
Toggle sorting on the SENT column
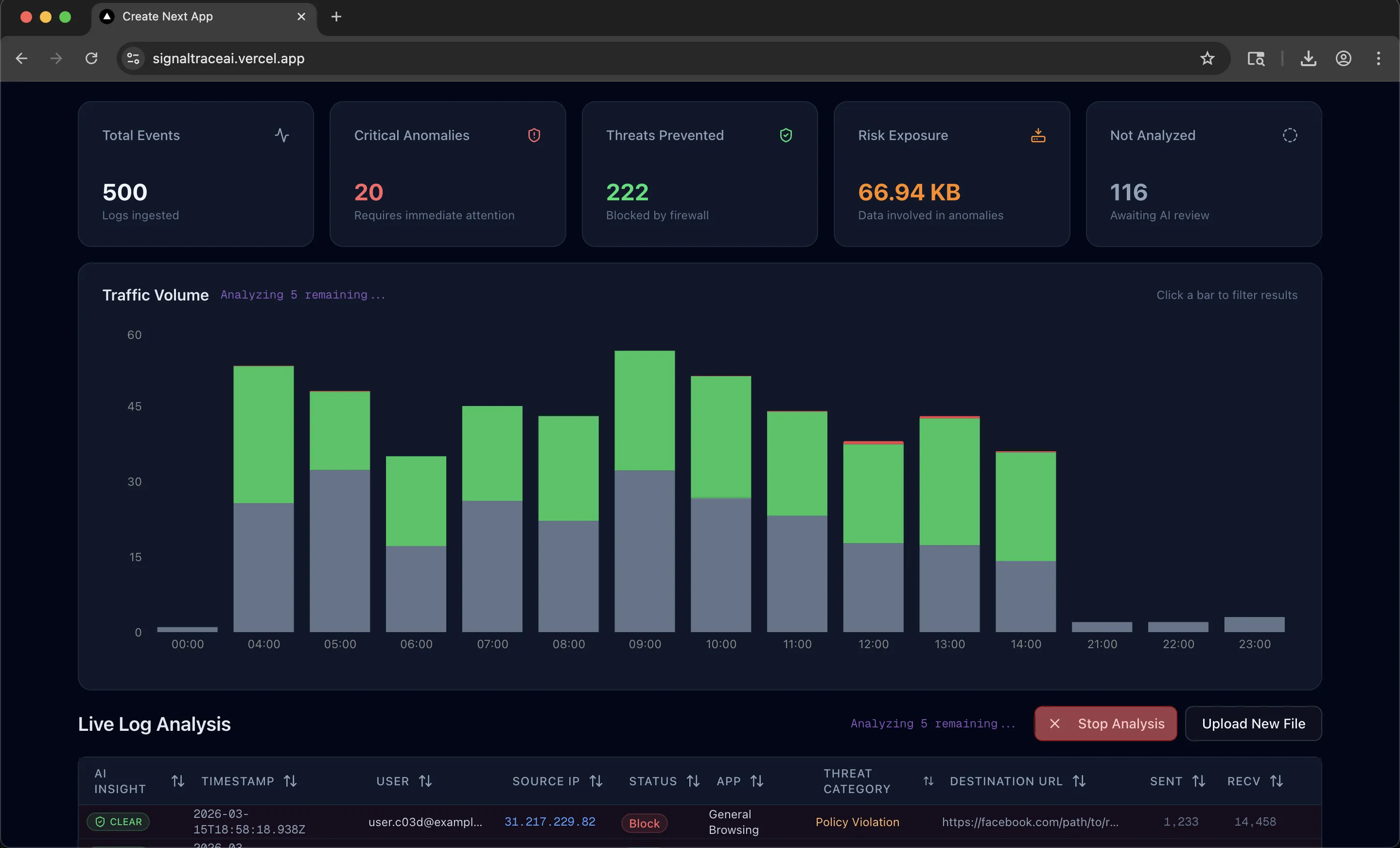coord(1199,780)
